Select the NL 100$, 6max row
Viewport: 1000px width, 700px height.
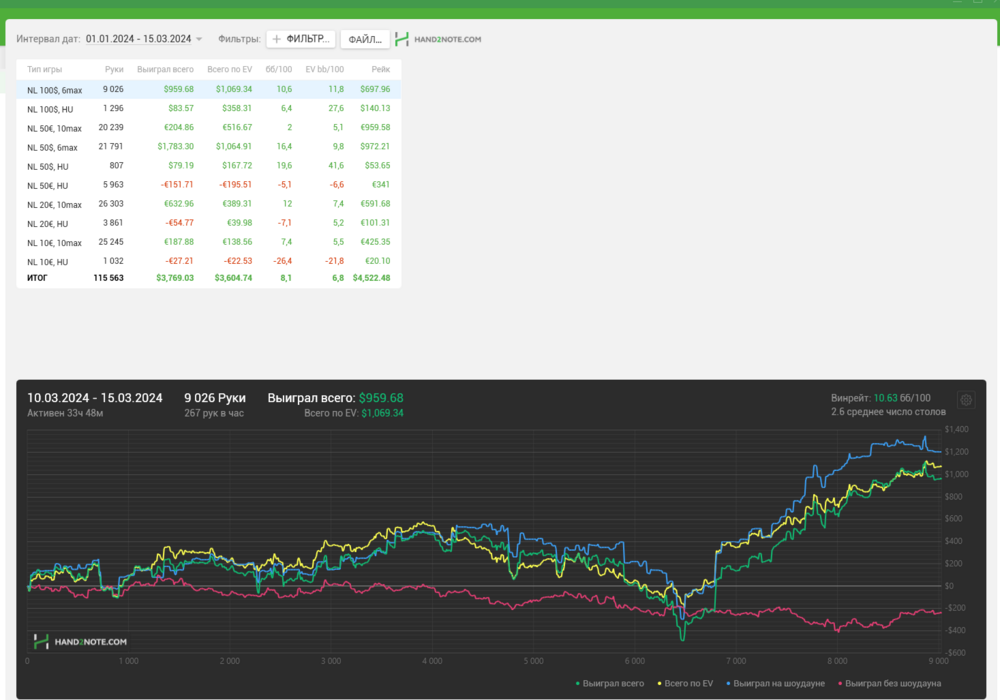(x=209, y=89)
